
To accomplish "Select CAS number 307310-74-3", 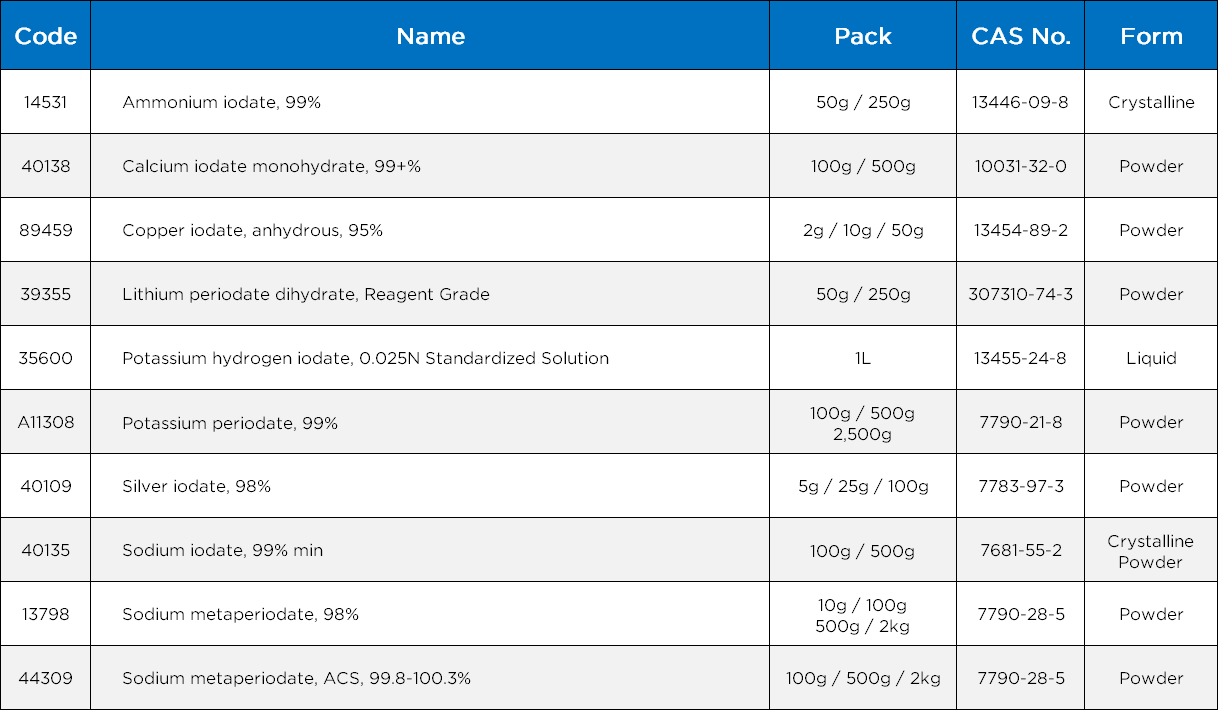I will click(x=1020, y=294).
